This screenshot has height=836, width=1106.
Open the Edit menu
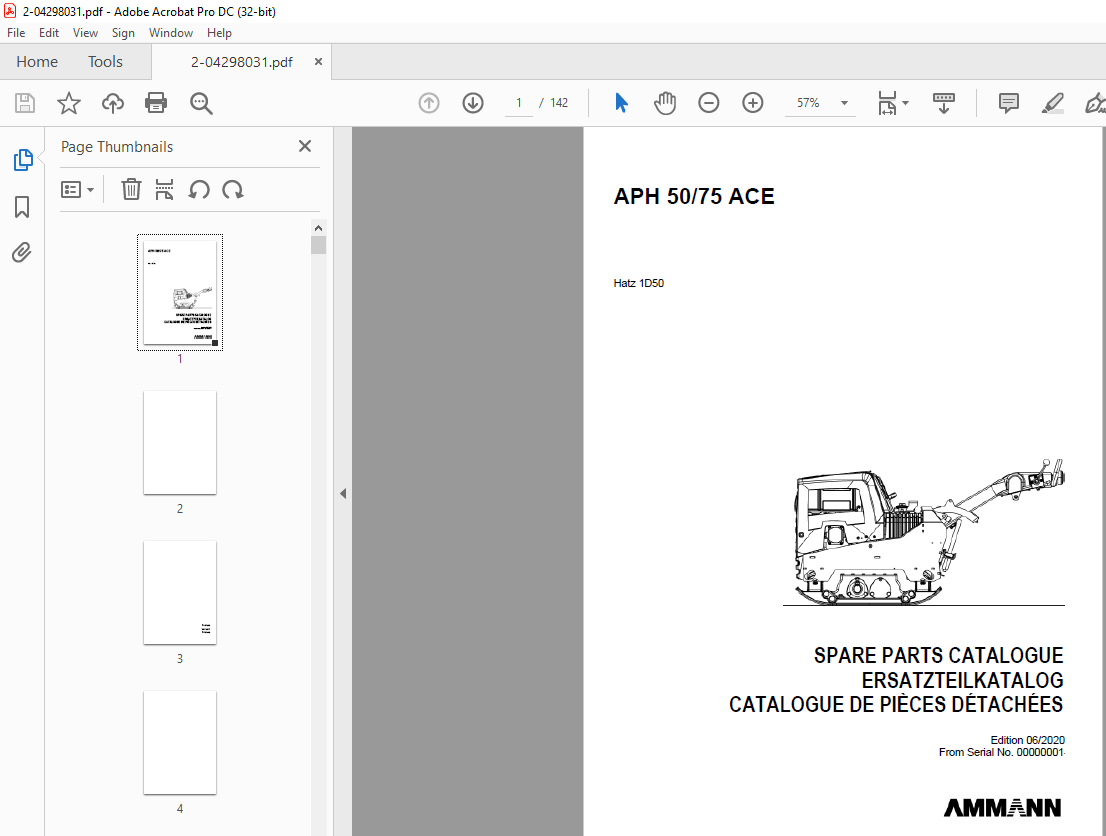(x=49, y=33)
